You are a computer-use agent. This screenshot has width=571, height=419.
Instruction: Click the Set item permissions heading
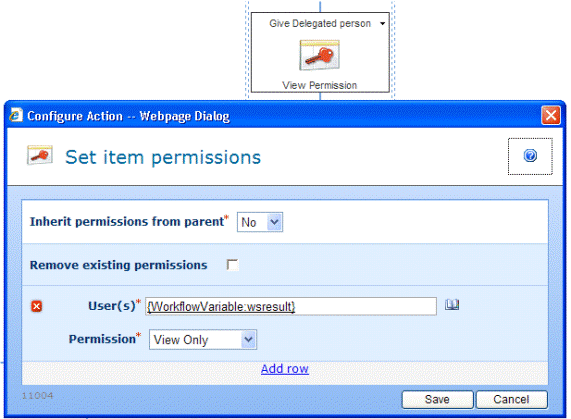coord(163,157)
